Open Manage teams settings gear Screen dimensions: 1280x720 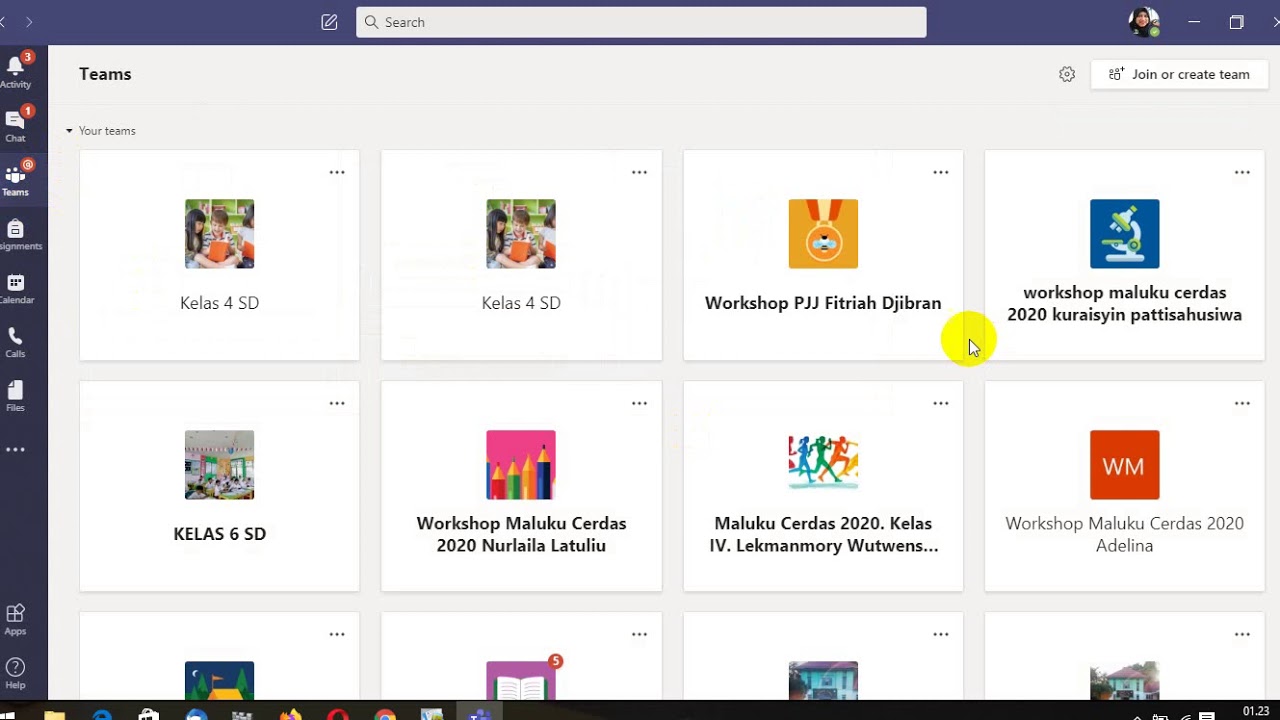tap(1067, 74)
